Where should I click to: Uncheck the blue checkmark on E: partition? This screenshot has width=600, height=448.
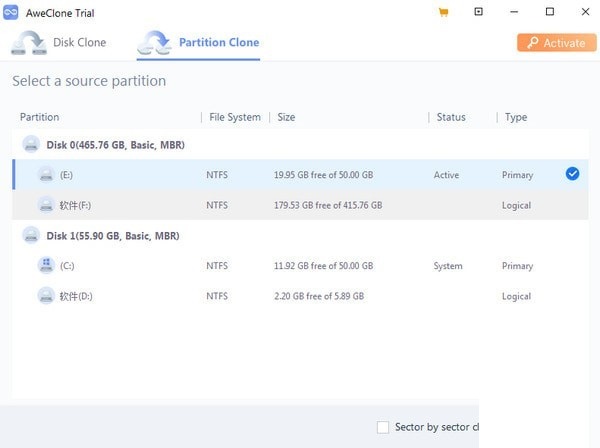(572, 174)
